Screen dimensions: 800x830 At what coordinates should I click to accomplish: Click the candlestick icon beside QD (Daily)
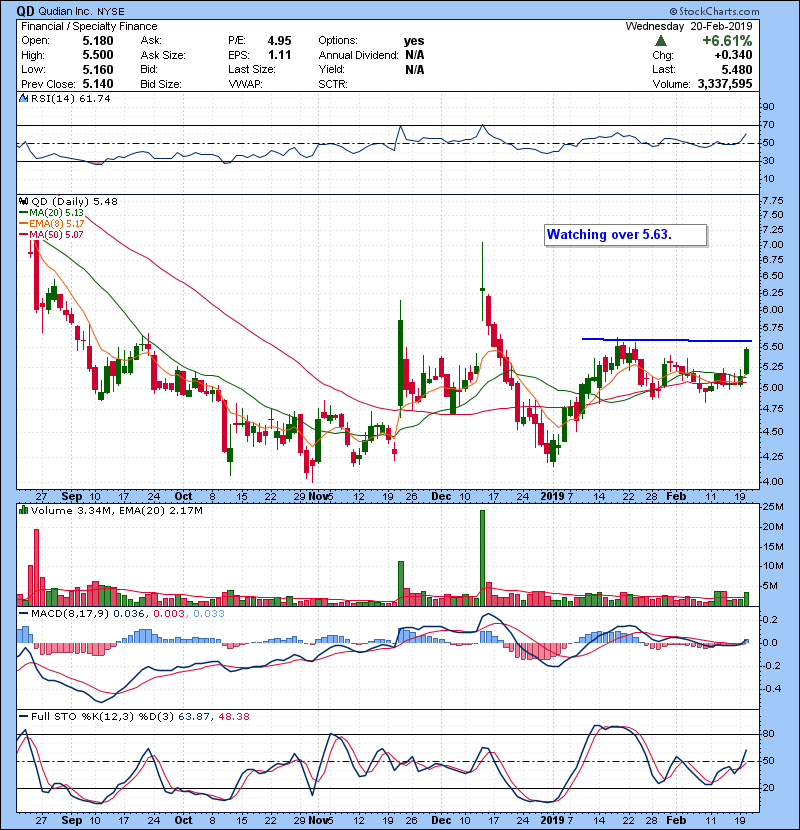(23, 201)
